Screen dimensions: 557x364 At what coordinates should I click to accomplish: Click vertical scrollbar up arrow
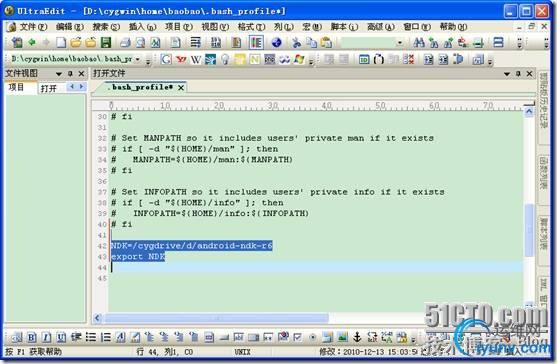click(529, 112)
